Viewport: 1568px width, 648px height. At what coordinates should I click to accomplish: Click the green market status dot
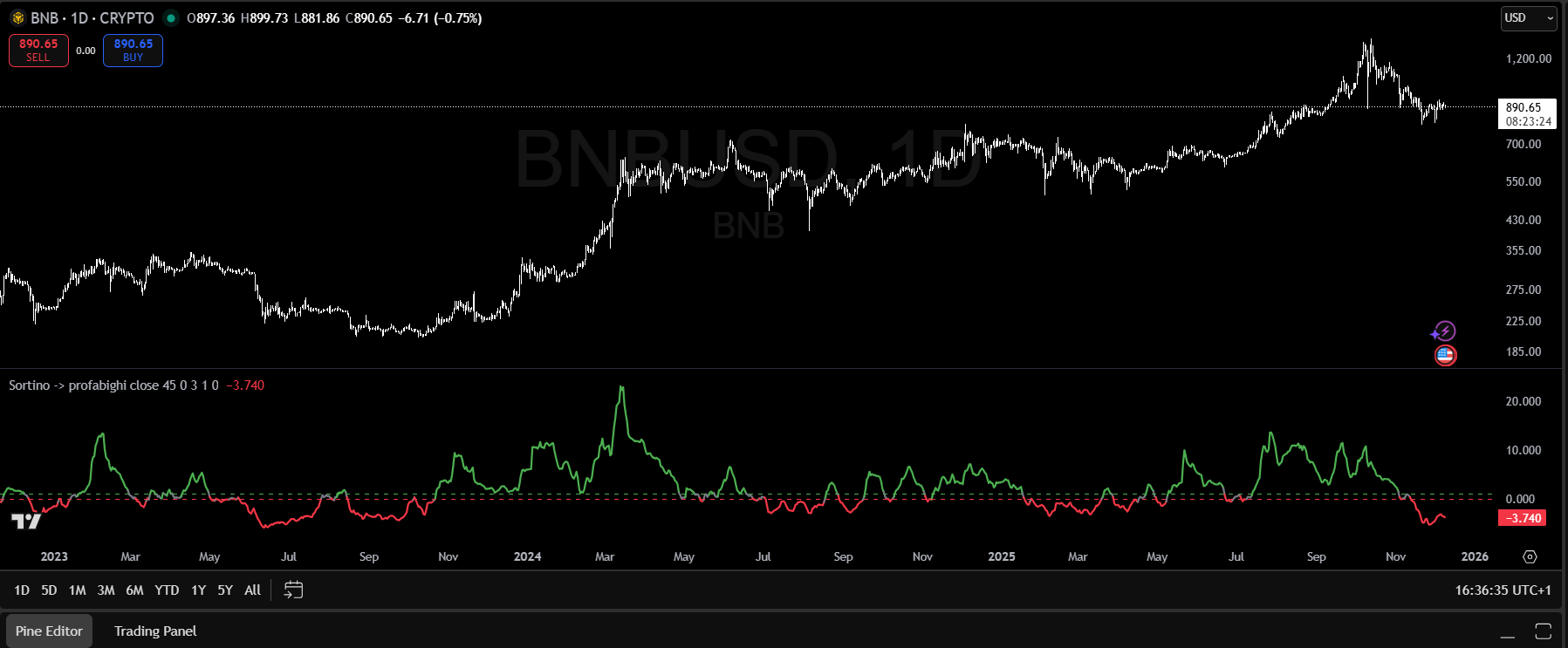pyautogui.click(x=171, y=18)
